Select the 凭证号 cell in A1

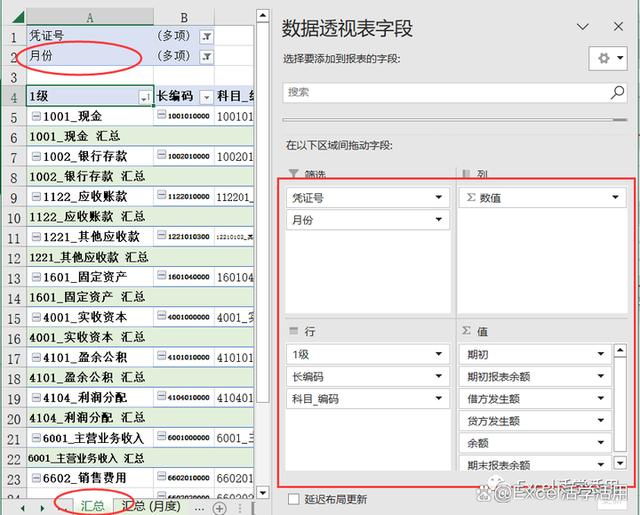[90, 36]
